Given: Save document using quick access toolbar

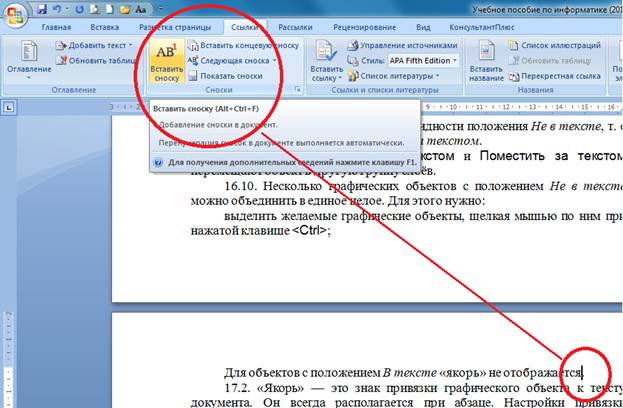Looking at the screenshot, I should pos(42,8).
